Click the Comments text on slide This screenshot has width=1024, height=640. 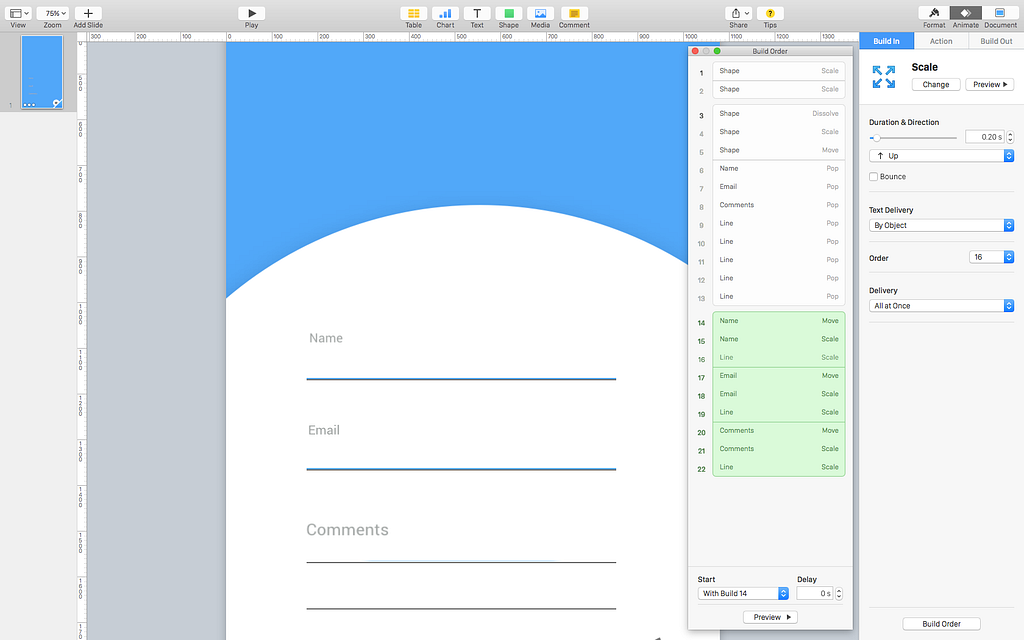pyautogui.click(x=347, y=530)
